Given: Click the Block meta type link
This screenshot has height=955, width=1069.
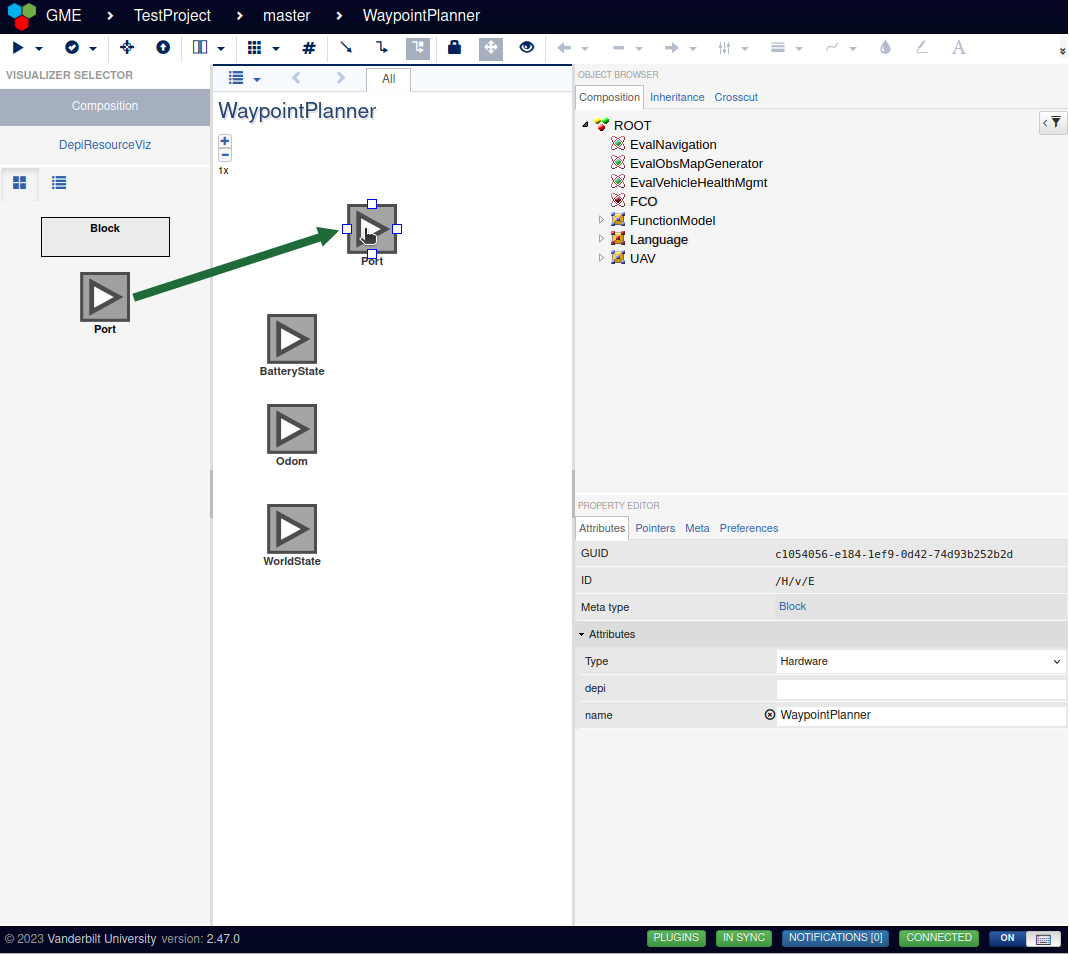Looking at the screenshot, I should [792, 606].
